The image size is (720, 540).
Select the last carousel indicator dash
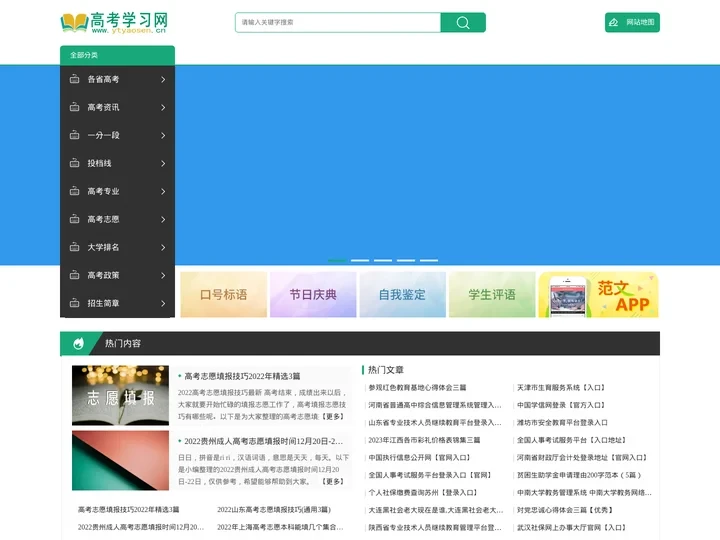(x=429, y=260)
